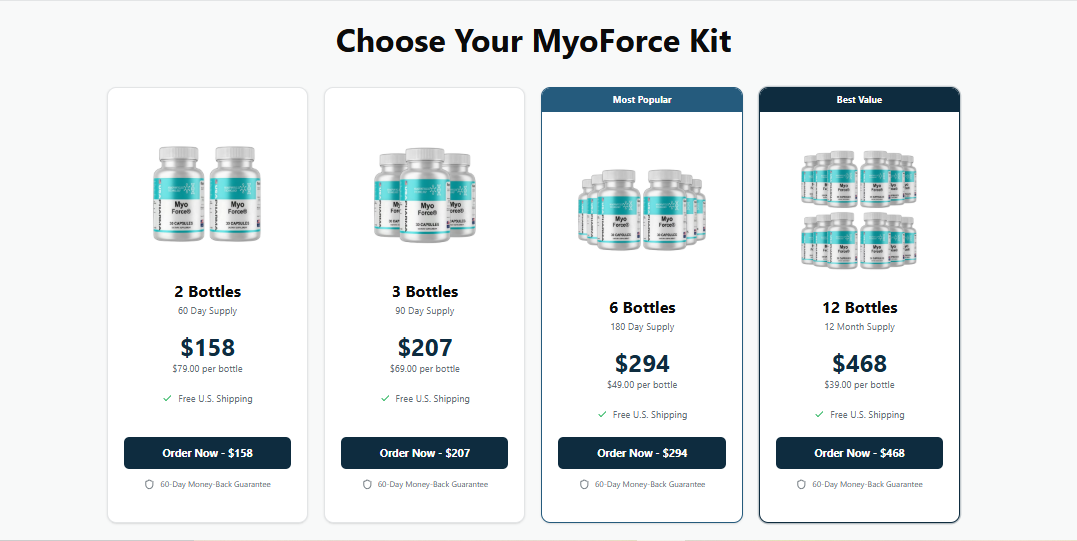
Task: Select the 3 Bottles product image
Action: pyautogui.click(x=424, y=194)
